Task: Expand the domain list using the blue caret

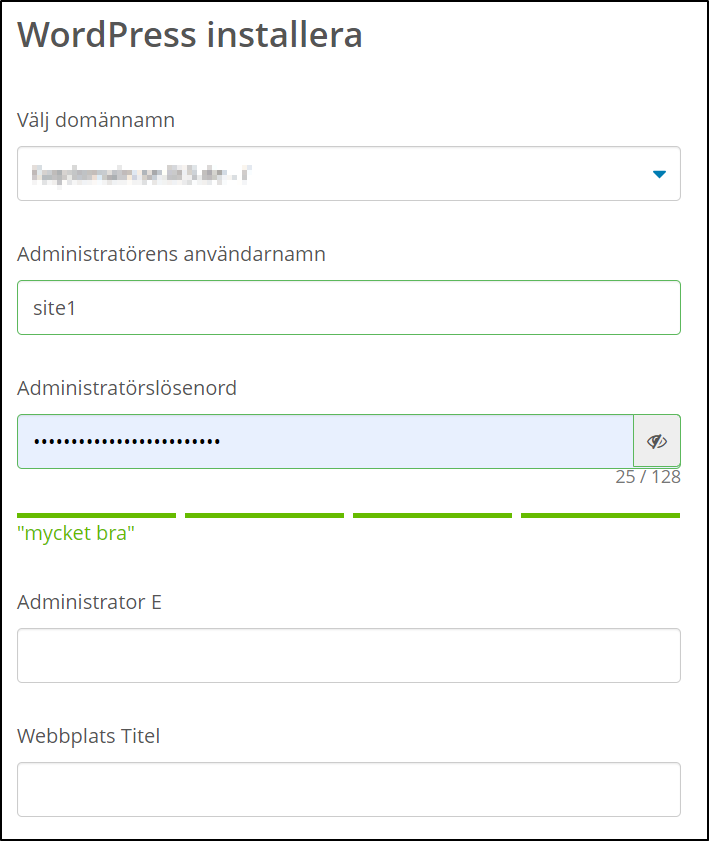Action: [658, 174]
